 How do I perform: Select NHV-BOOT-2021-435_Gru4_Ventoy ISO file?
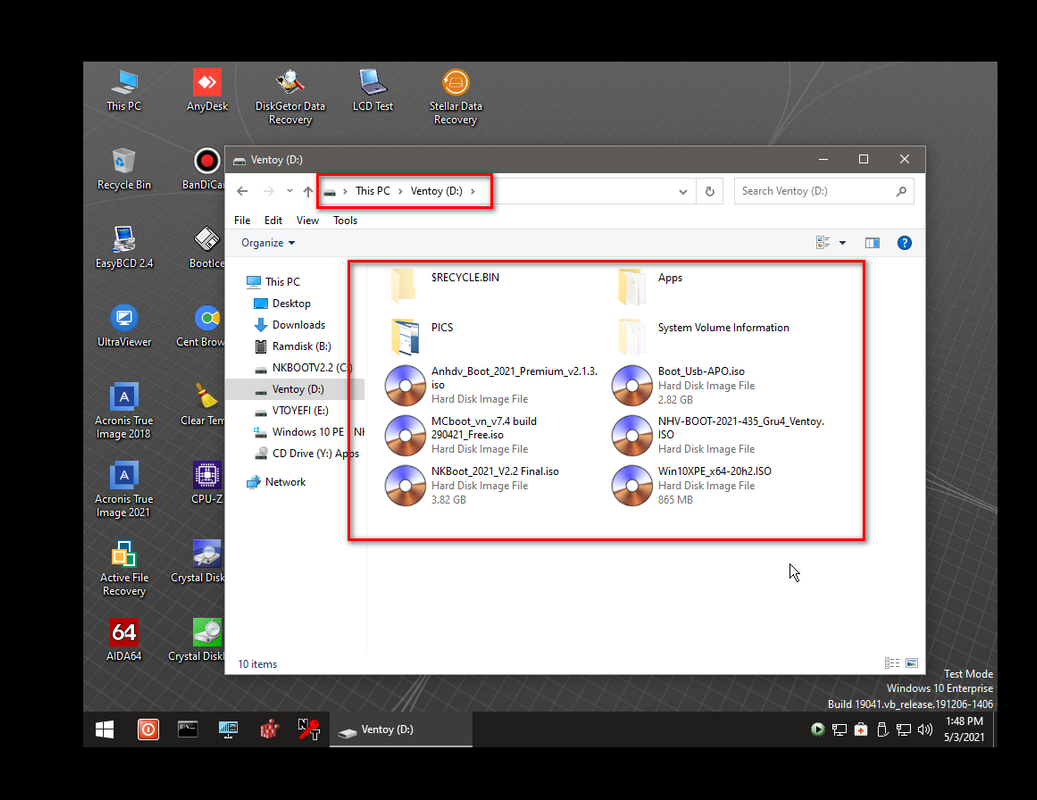(x=718, y=435)
